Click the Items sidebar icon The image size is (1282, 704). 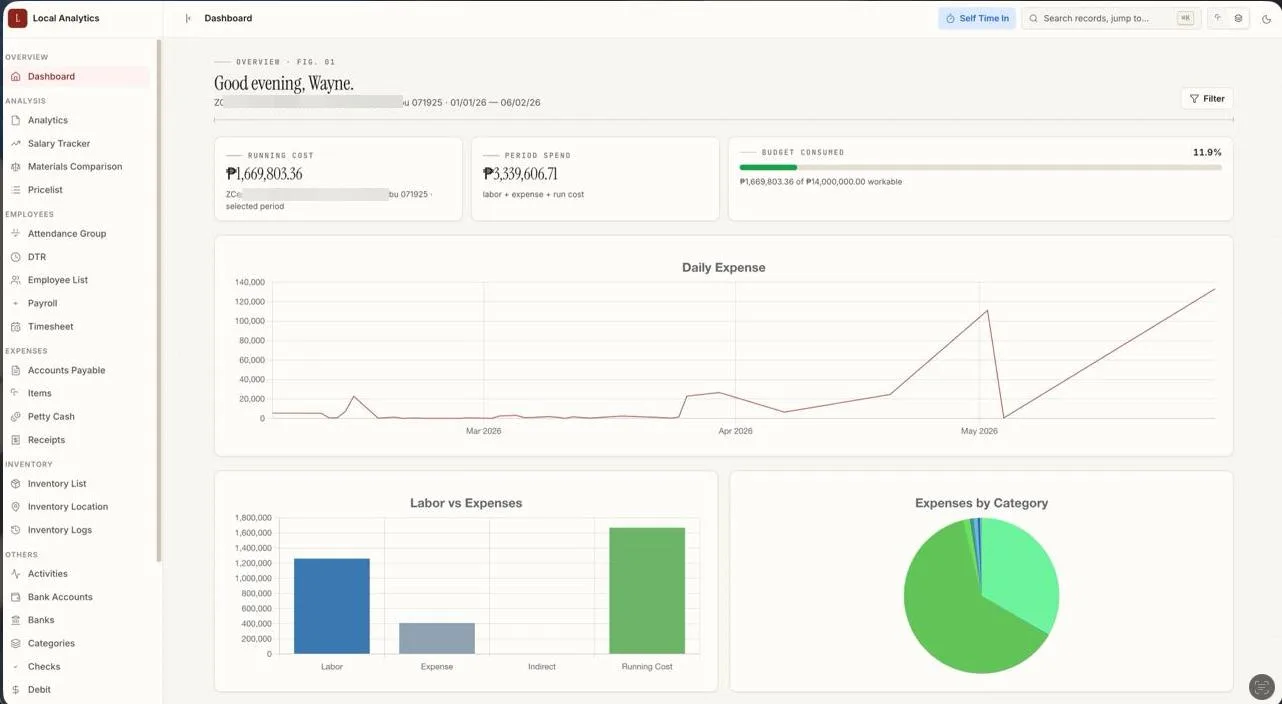point(16,393)
